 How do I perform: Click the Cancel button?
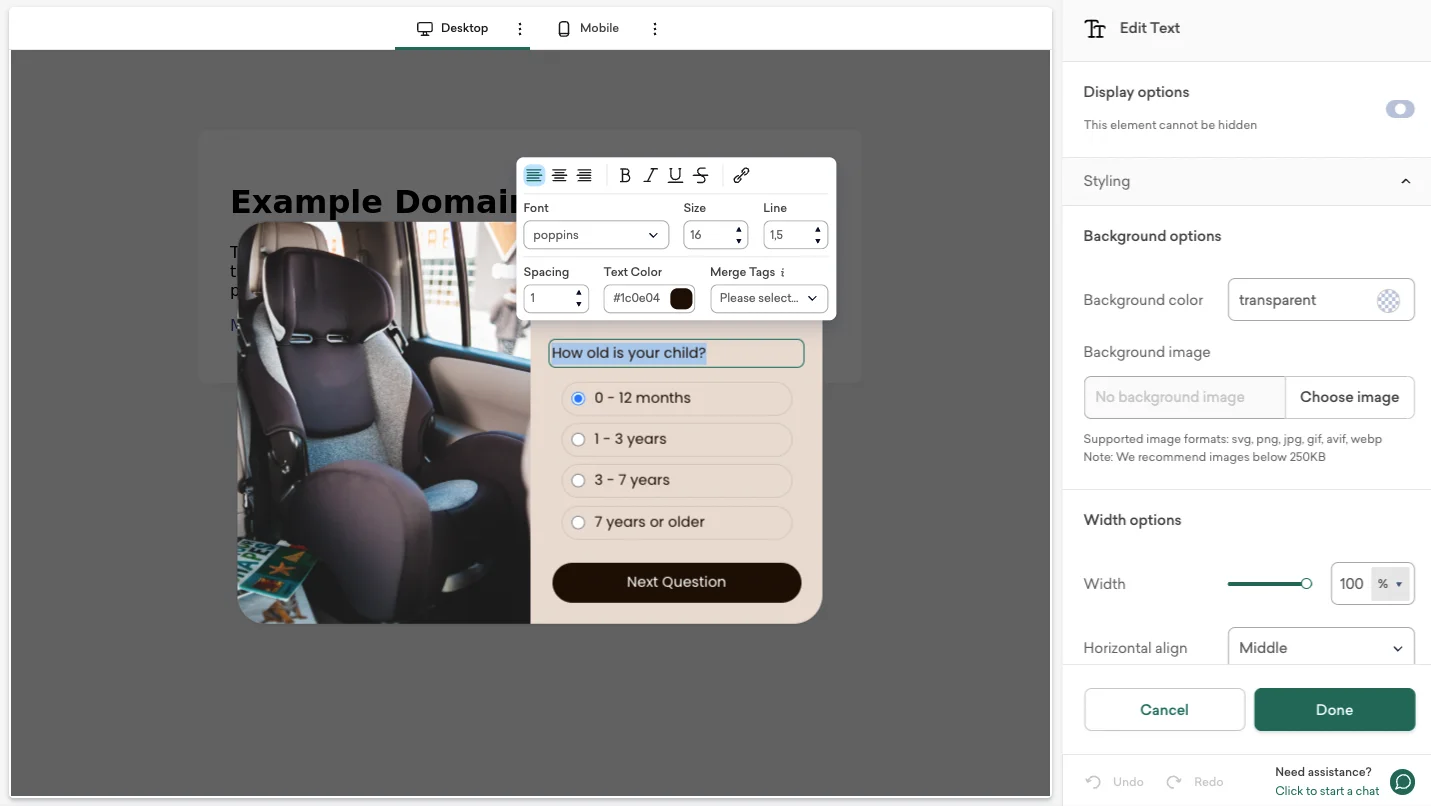[x=1164, y=710]
